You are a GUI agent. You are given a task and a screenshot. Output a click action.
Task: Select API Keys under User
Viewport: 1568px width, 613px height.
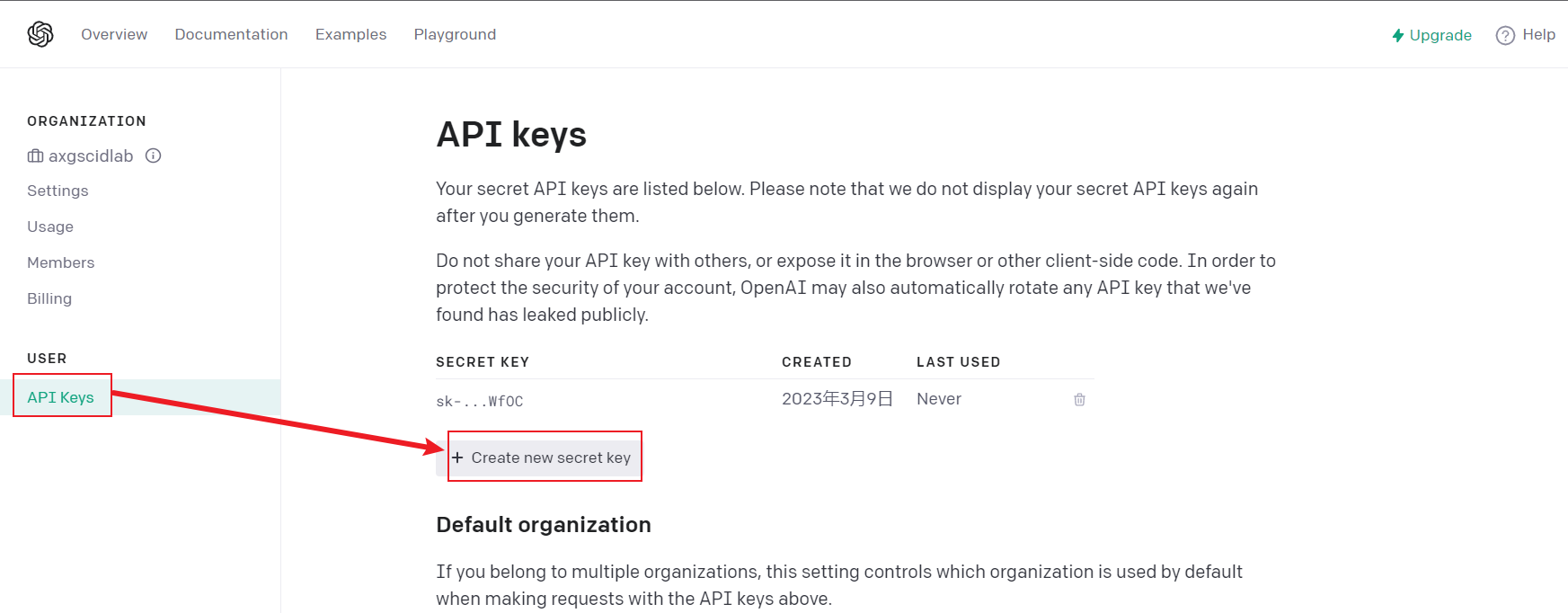point(60,397)
